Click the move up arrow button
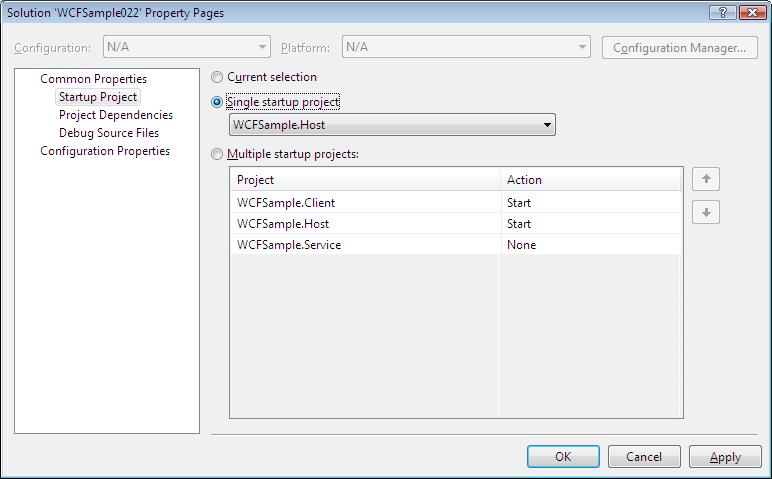The image size is (772, 479). (706, 179)
